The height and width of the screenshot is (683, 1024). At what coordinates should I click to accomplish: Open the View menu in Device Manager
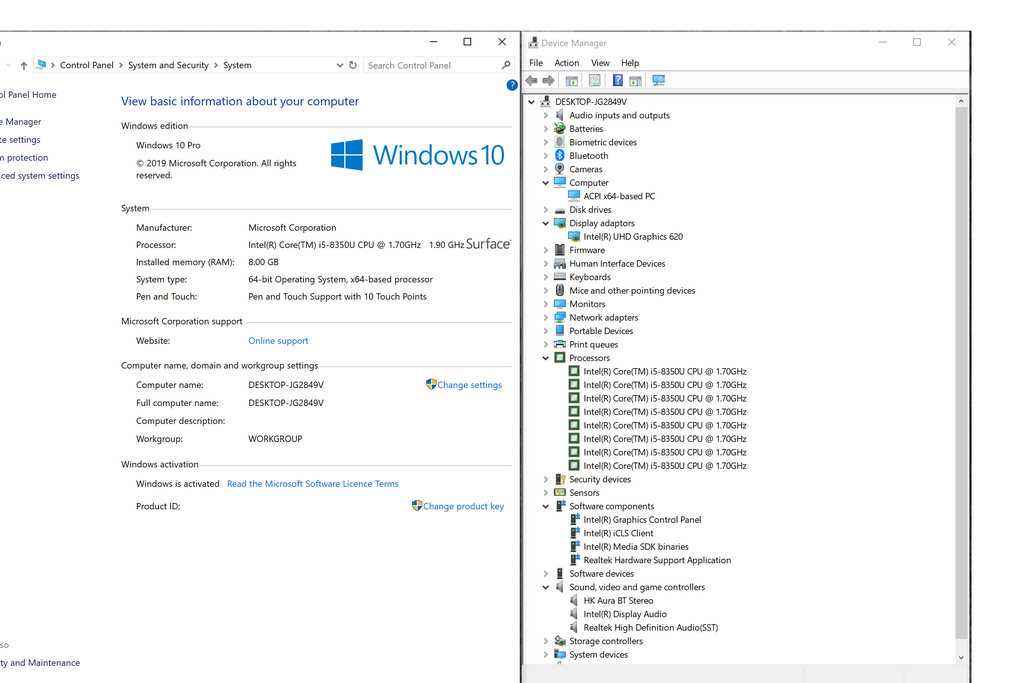click(600, 63)
